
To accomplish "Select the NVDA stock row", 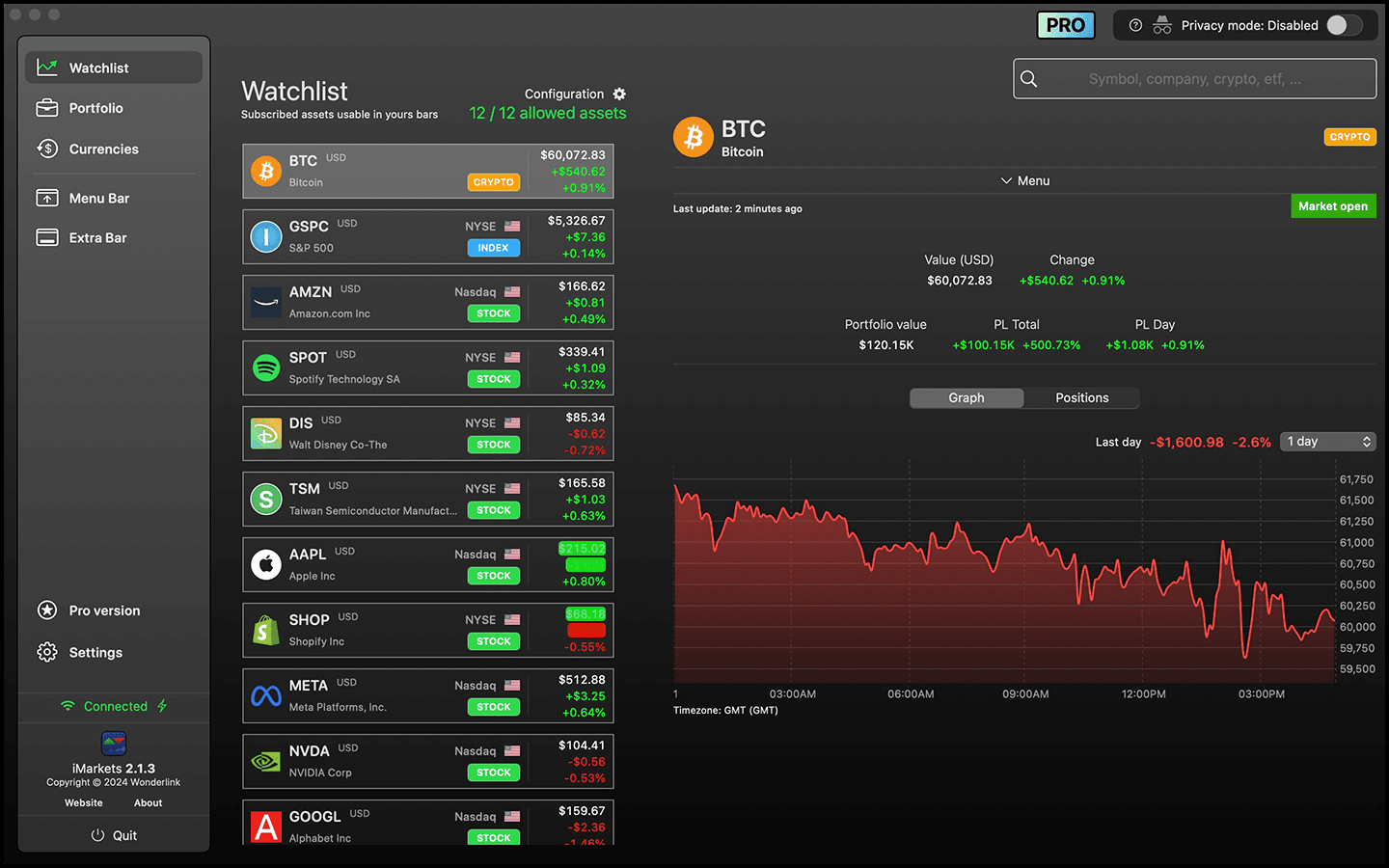I will pos(427,761).
